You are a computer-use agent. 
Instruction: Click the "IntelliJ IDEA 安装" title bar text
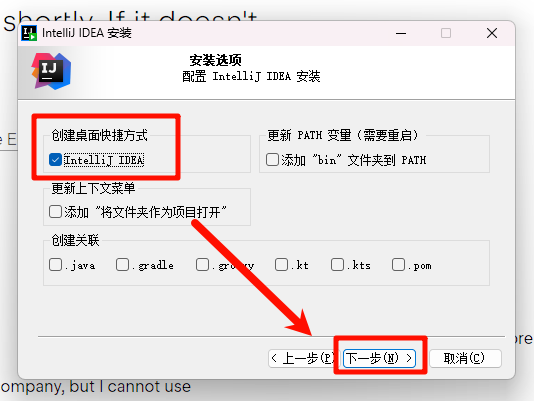pos(87,33)
